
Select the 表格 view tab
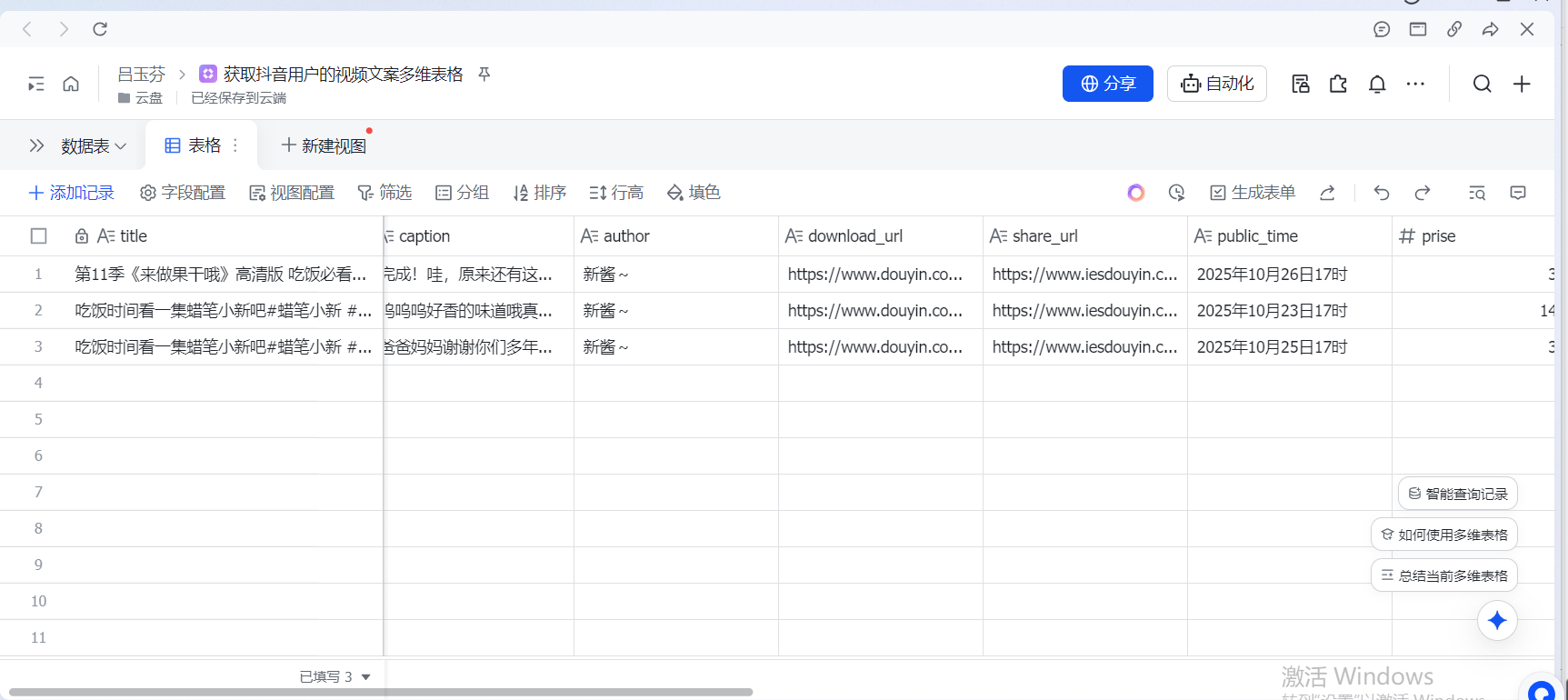(x=194, y=145)
